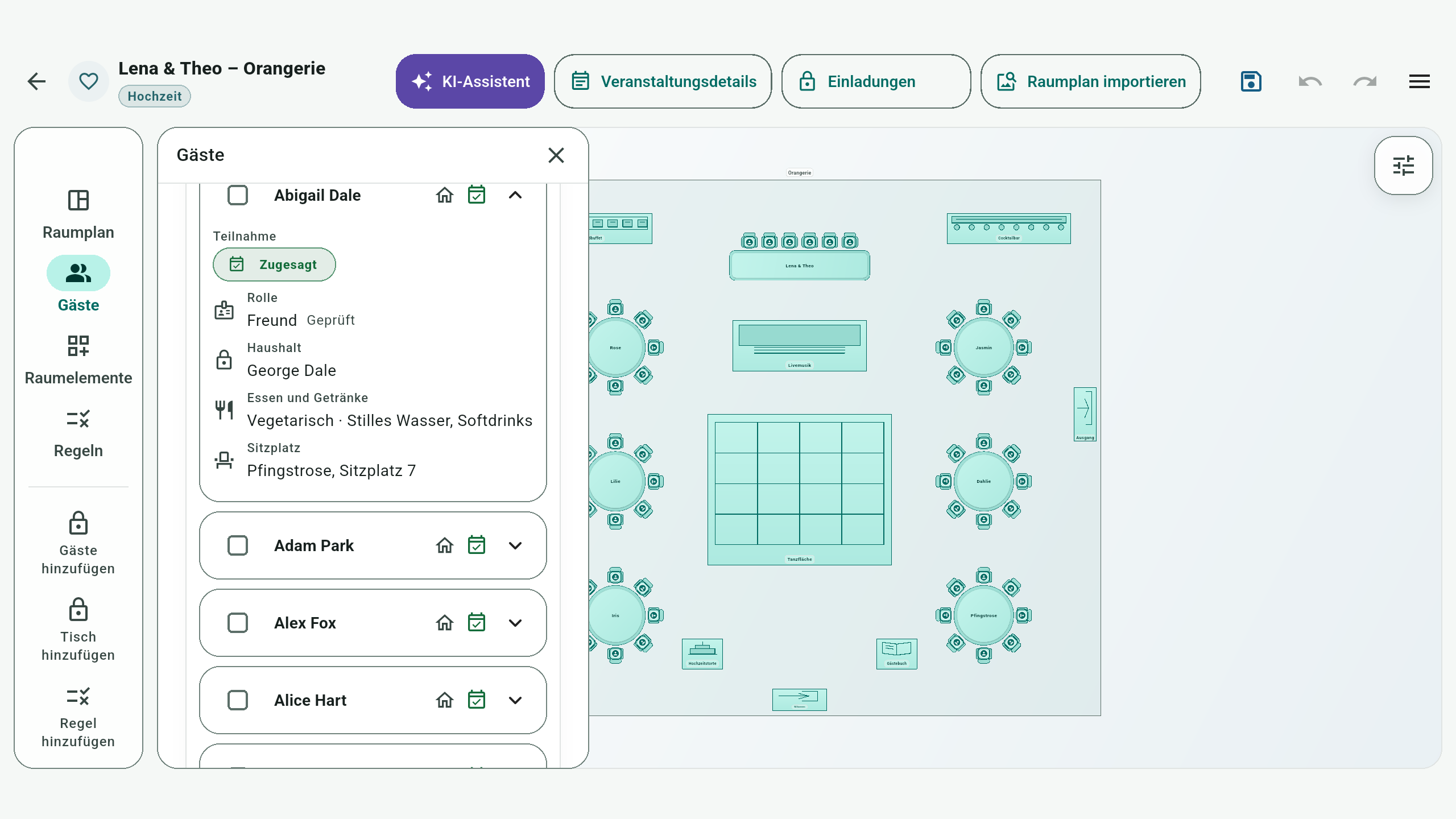Switch to the Raumplan tab
The width and height of the screenshot is (1456, 819).
78,214
